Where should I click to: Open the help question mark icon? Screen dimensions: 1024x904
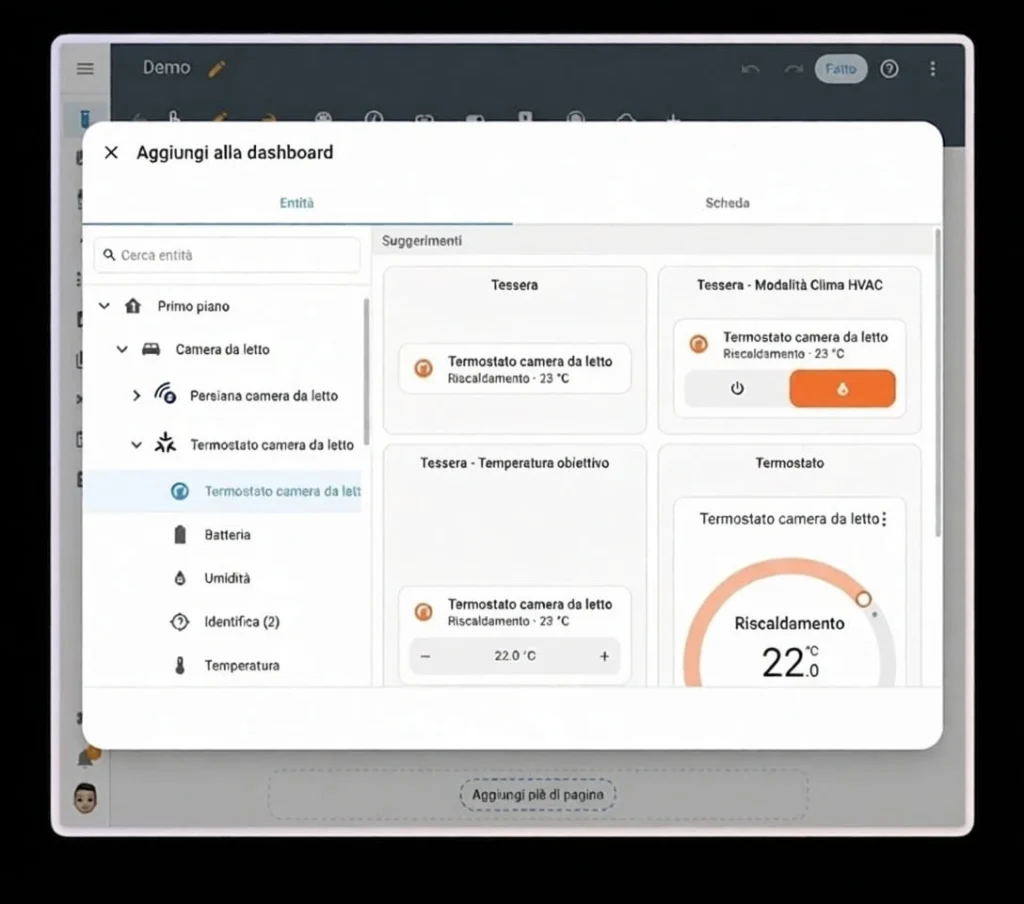(x=889, y=69)
